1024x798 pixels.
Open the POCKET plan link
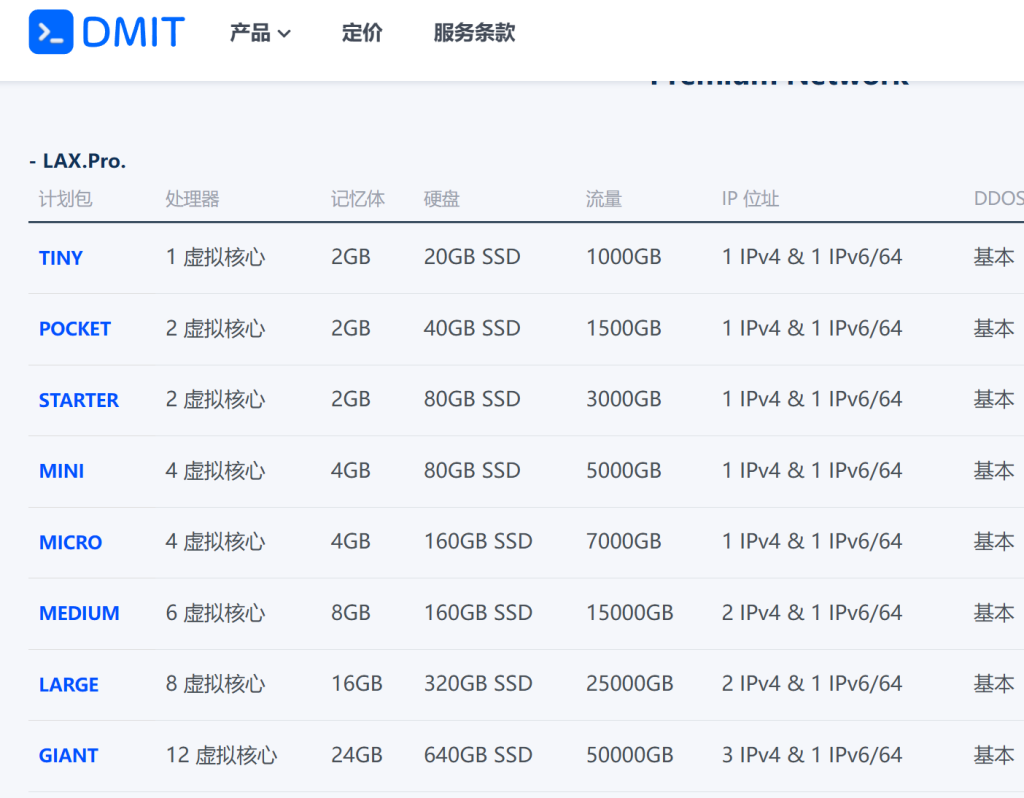click(75, 328)
